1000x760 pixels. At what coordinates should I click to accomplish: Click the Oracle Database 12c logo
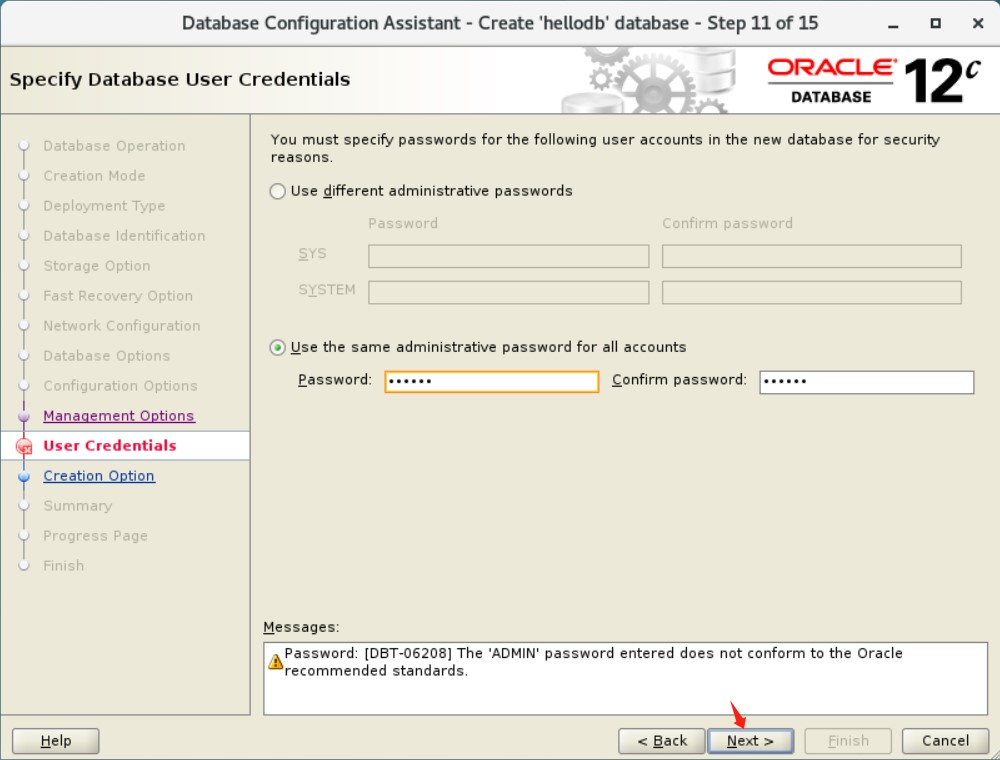coord(874,81)
